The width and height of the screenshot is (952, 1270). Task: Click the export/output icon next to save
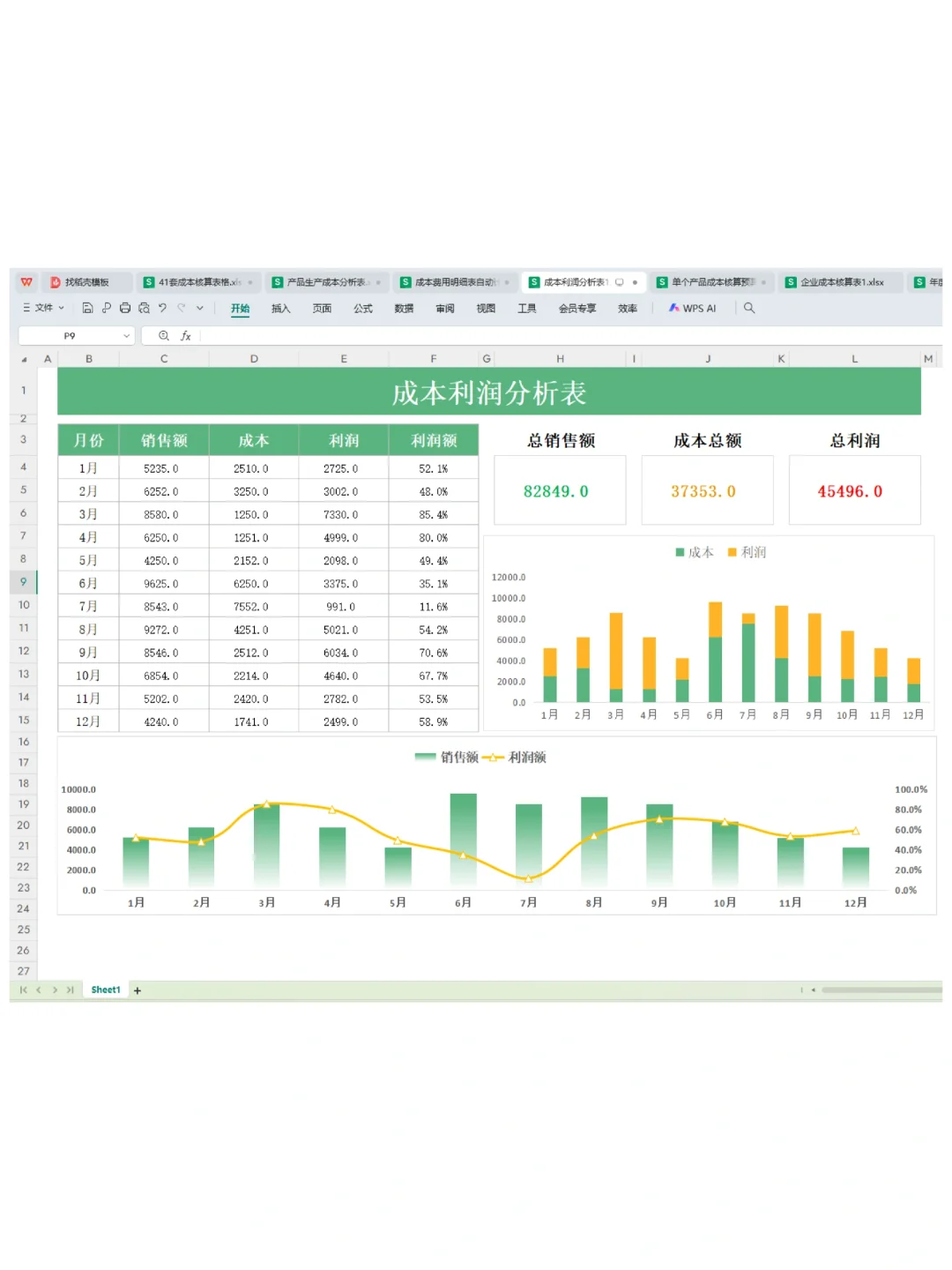(106, 308)
